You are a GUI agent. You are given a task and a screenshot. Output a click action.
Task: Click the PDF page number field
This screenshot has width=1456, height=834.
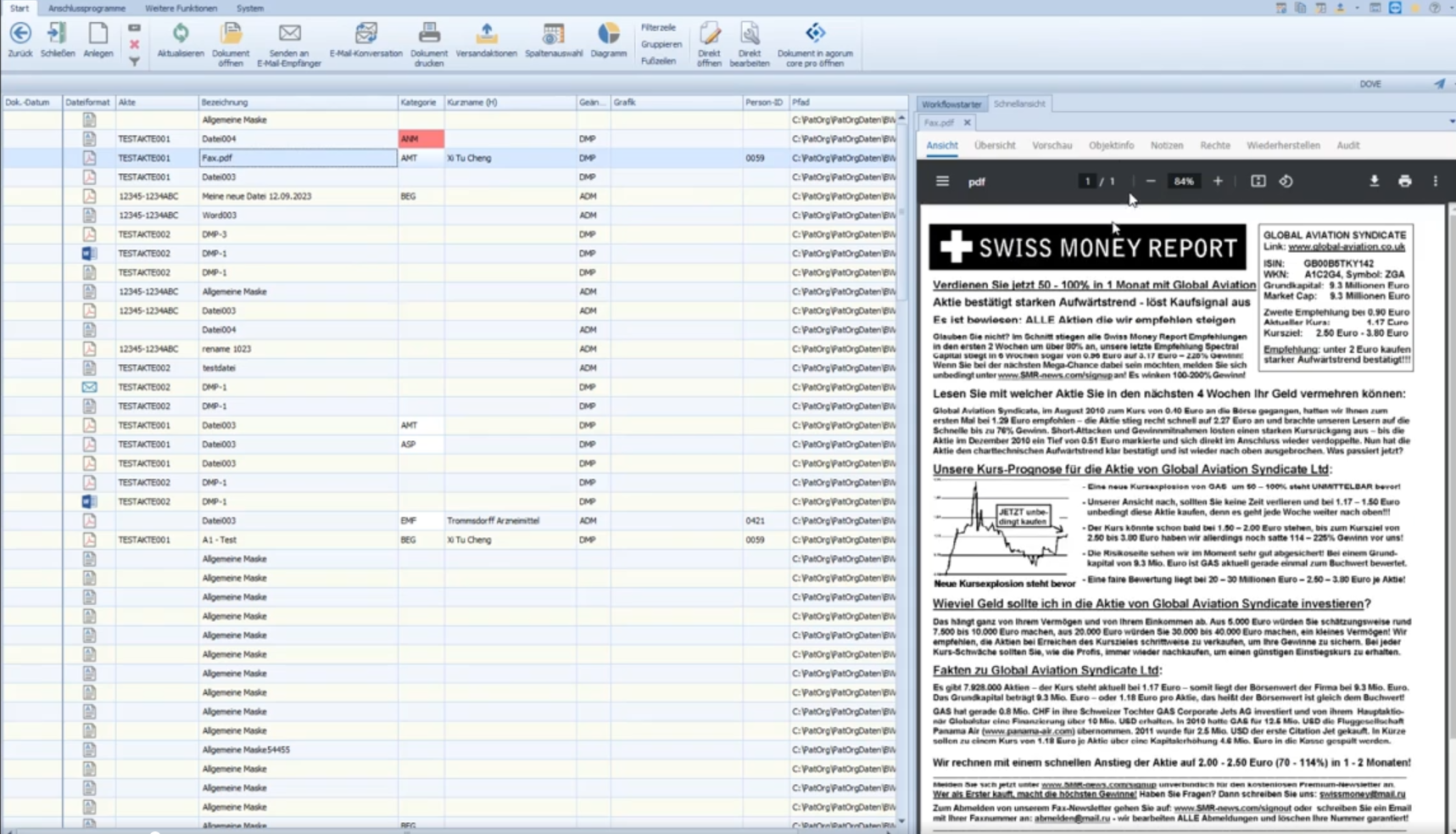point(1087,181)
